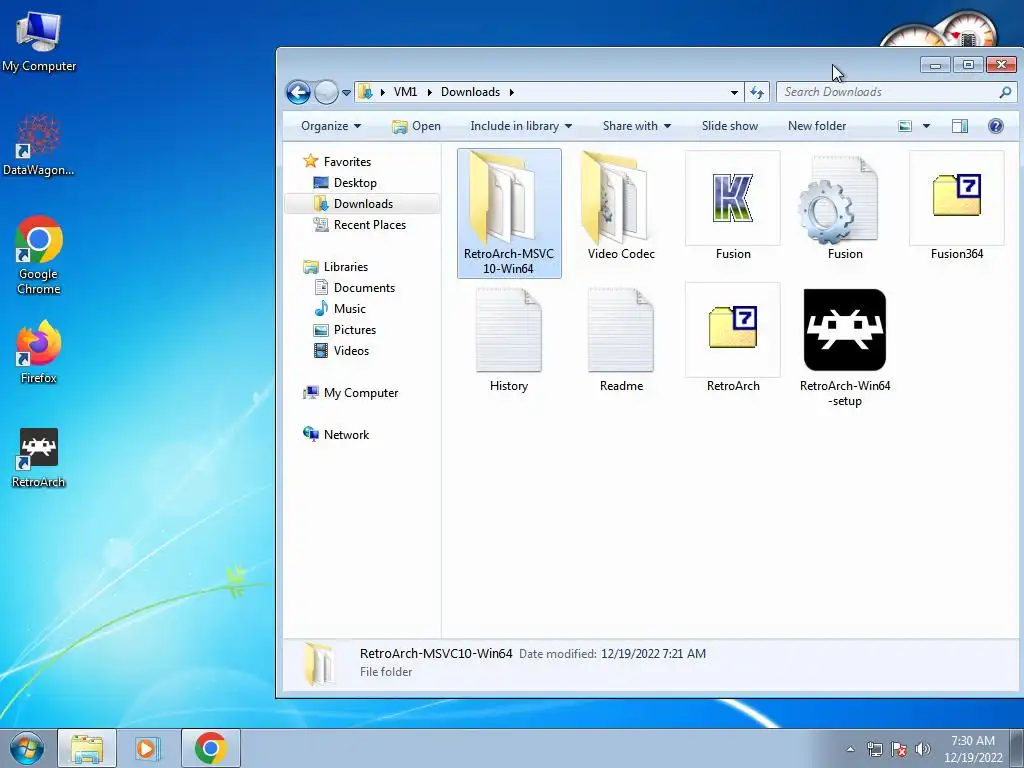The height and width of the screenshot is (768, 1024).
Task: Select the Fusion364 archive file
Action: 957,206
